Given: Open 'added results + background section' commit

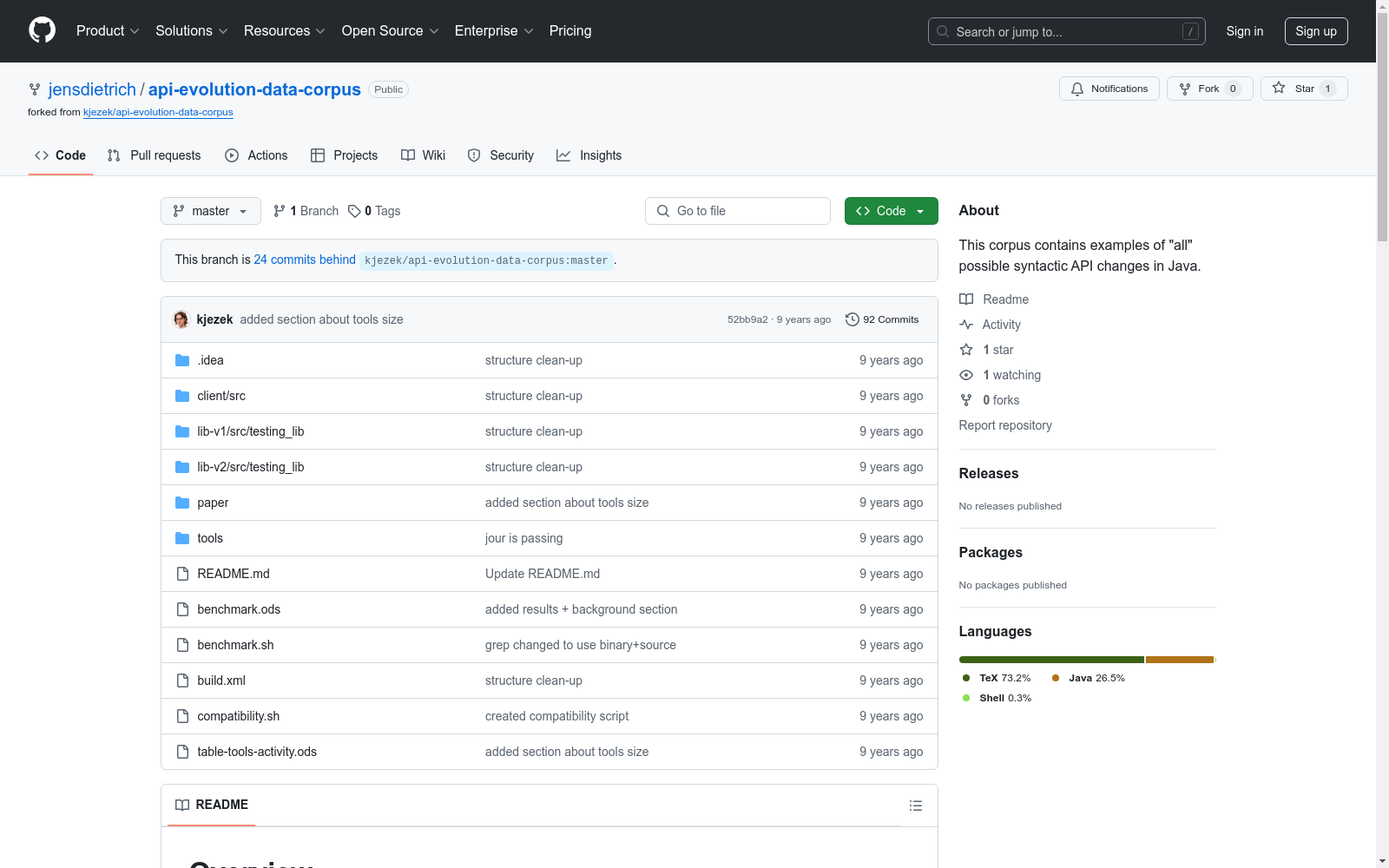Looking at the screenshot, I should point(582,609).
